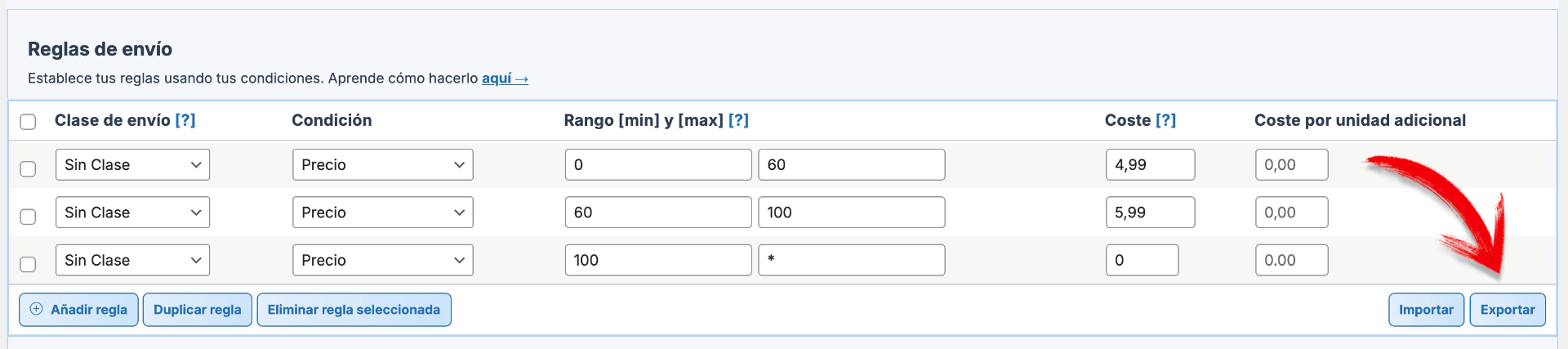This screenshot has width=1568, height=349.
Task: Export rules with the Exportar button
Action: coord(1508,310)
